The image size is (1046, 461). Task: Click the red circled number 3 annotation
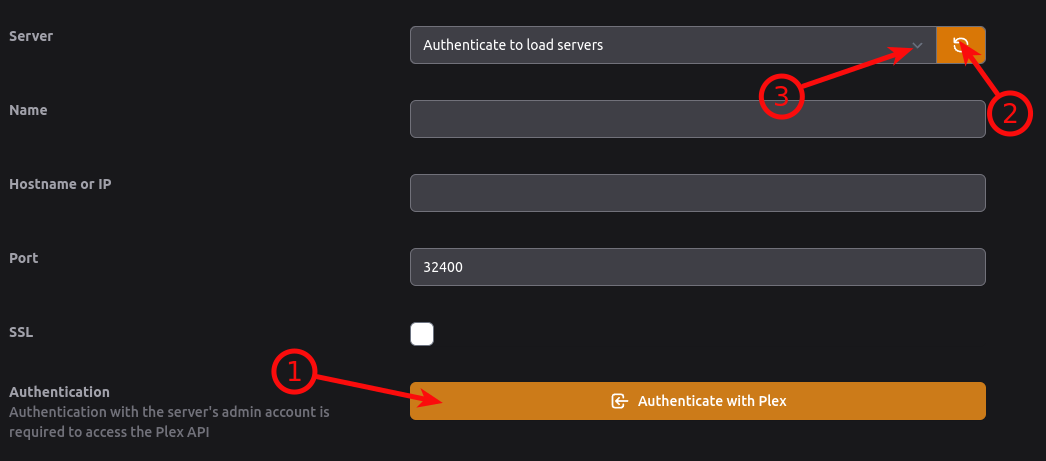coord(781,97)
